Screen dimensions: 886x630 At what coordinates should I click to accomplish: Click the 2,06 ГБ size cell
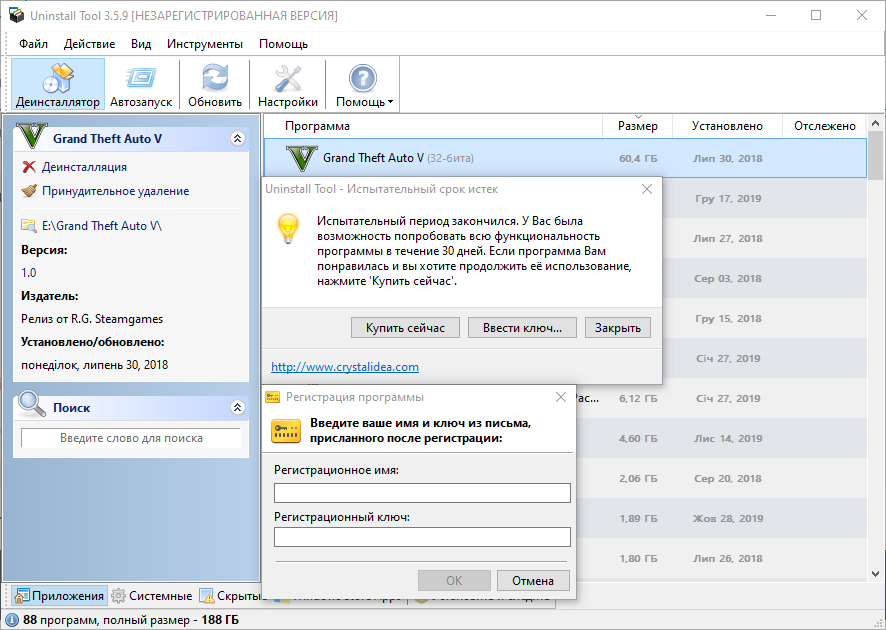coord(638,479)
